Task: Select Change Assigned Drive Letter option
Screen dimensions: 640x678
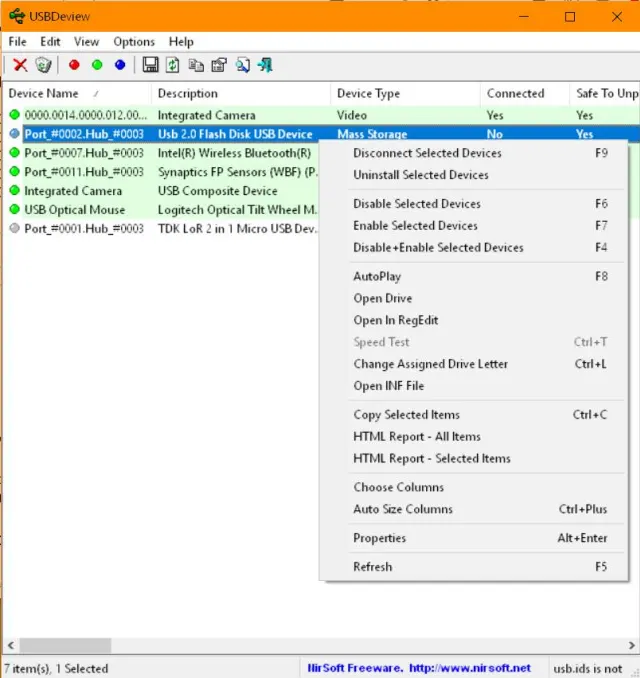Action: [x=430, y=364]
